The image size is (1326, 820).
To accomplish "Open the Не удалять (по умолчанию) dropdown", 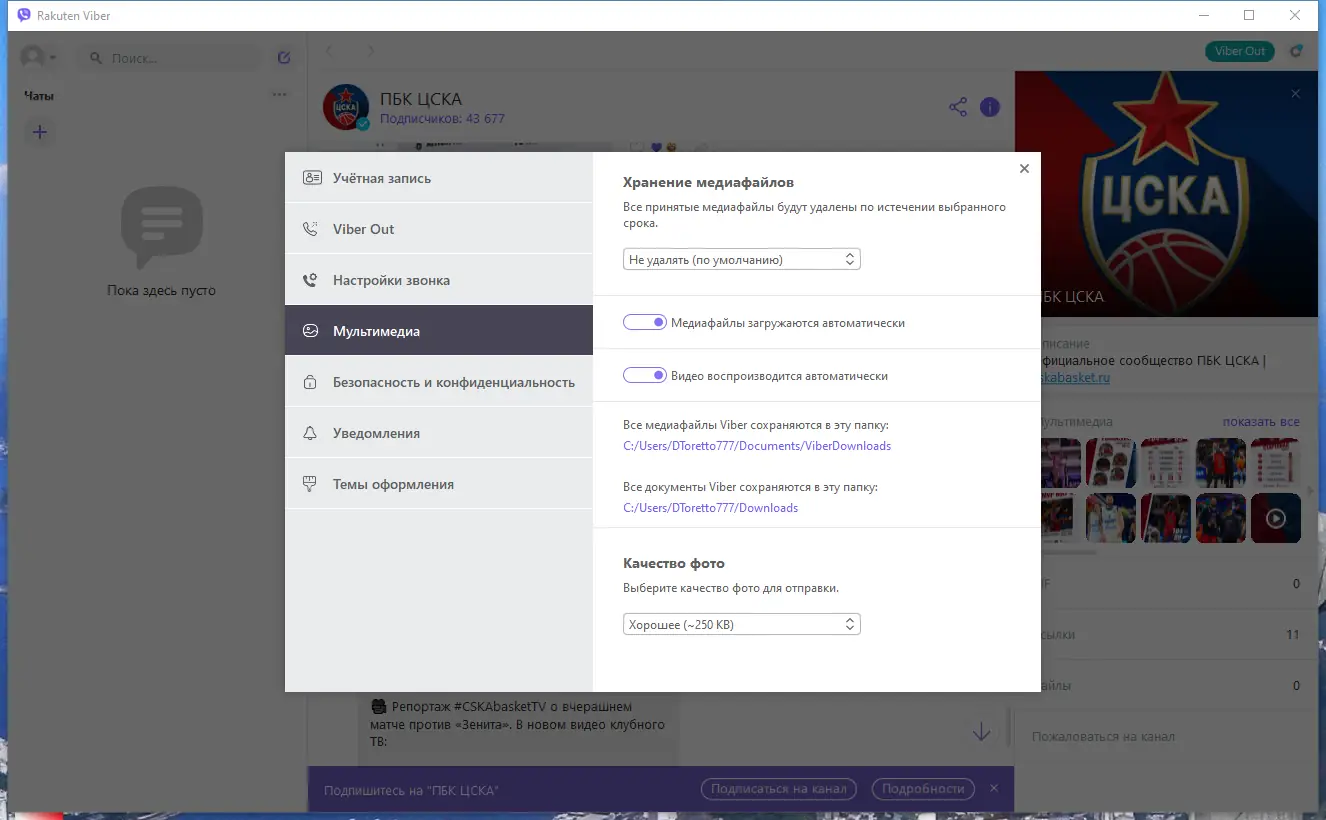I will (x=741, y=259).
